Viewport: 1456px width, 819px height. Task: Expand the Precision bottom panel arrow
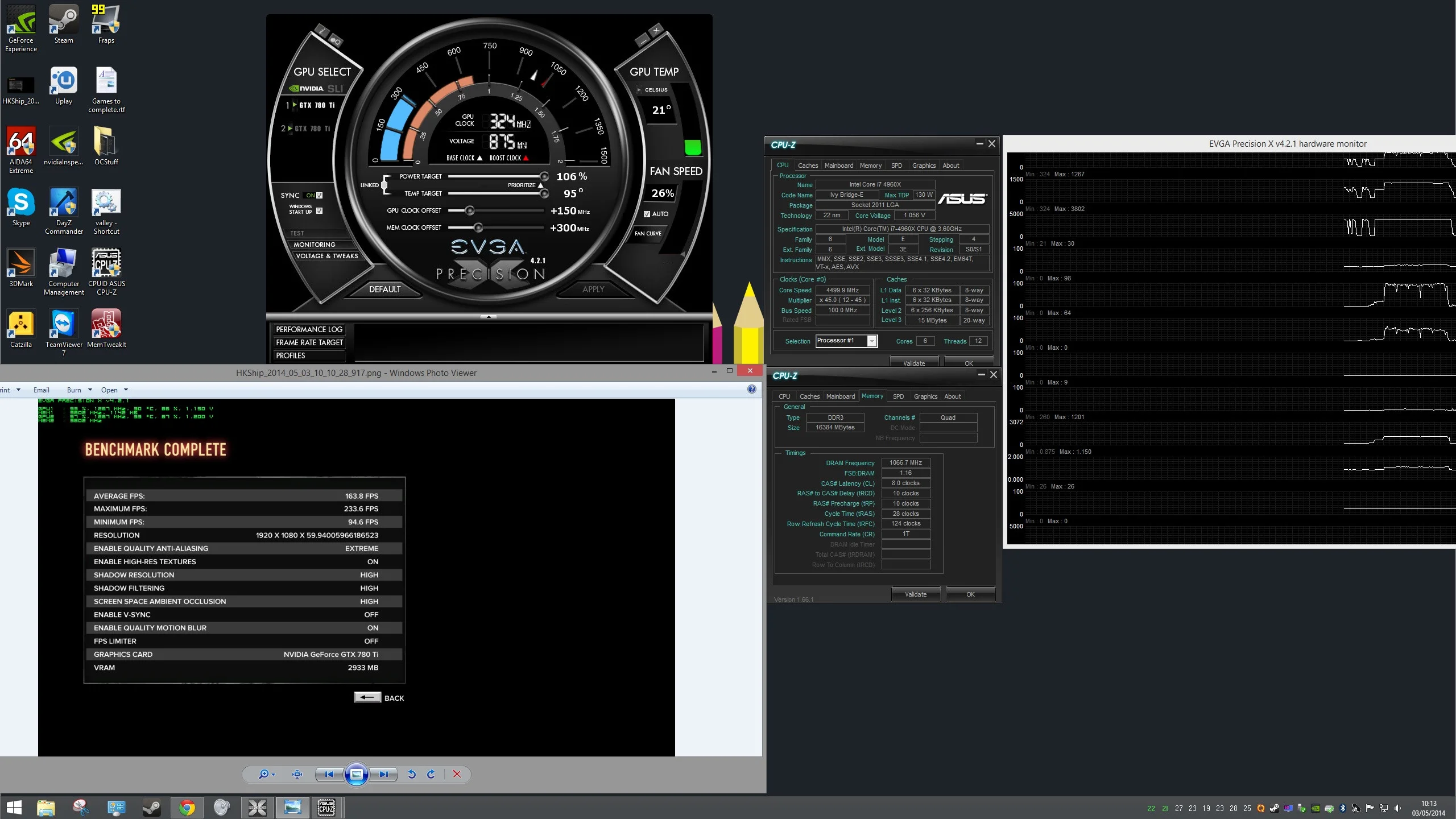[489, 316]
